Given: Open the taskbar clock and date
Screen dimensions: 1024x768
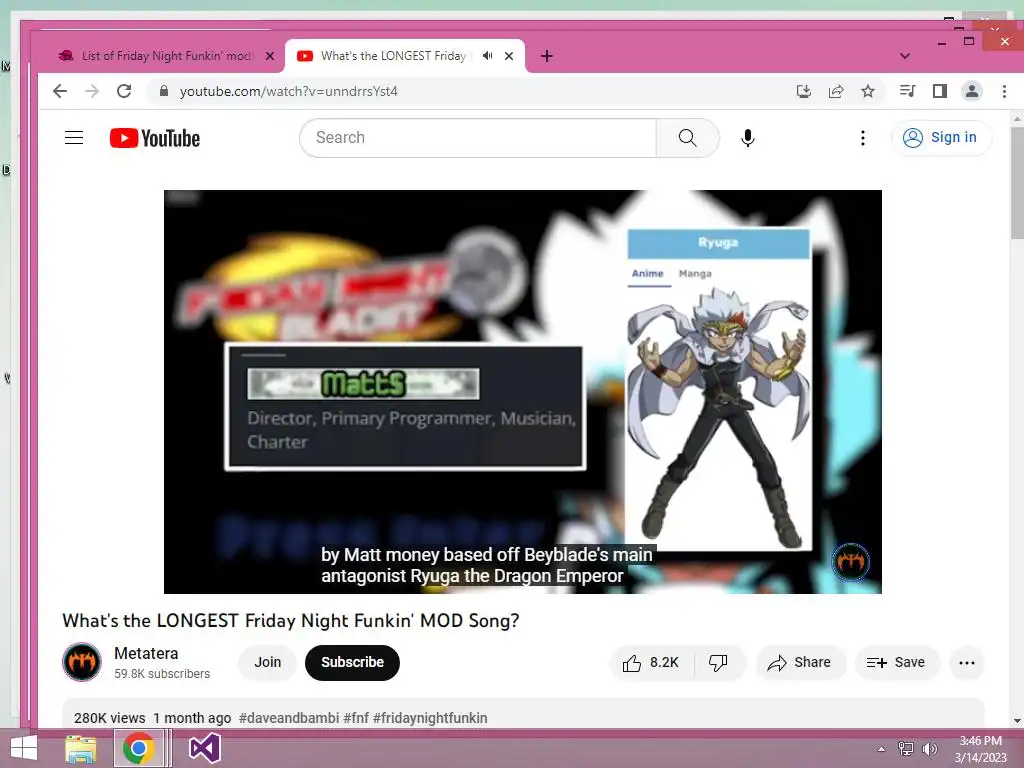Looking at the screenshot, I should (x=980, y=749).
